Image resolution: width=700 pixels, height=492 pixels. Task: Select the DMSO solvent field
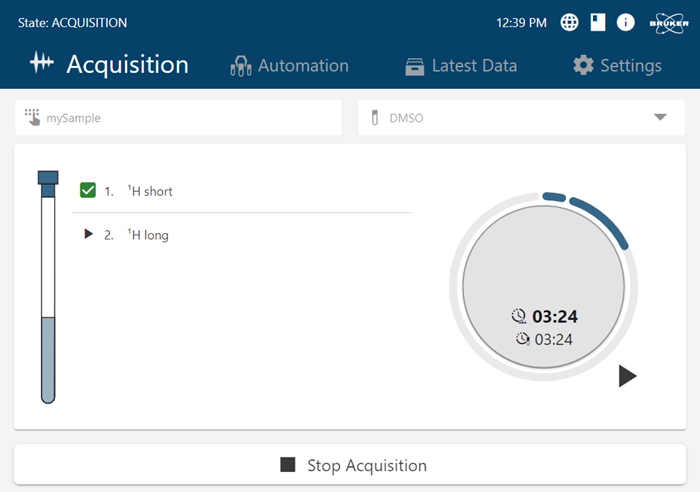click(500, 118)
